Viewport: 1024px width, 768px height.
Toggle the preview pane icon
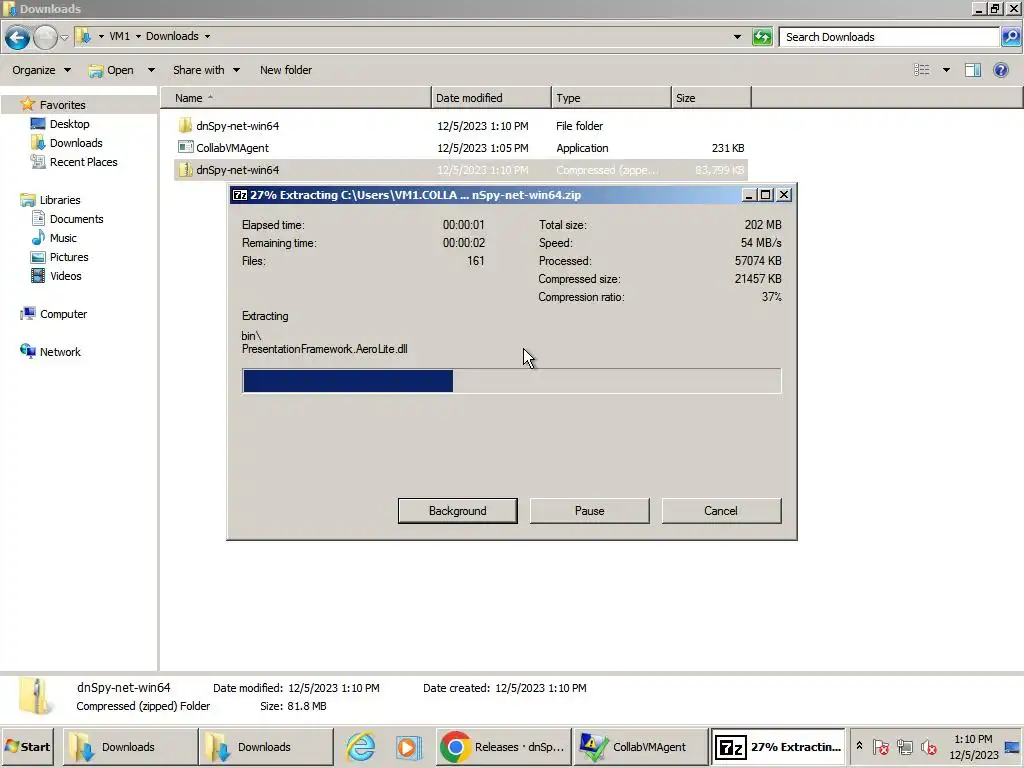(972, 70)
